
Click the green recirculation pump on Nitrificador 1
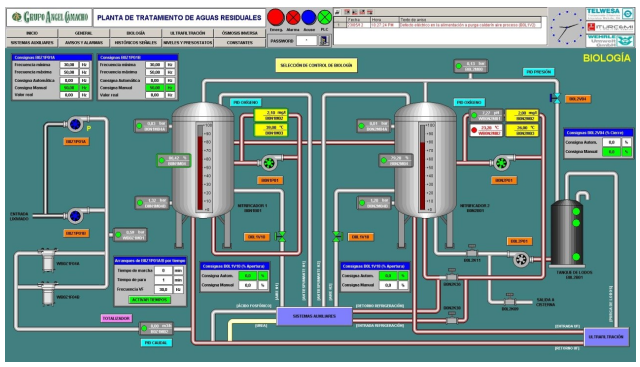tap(269, 163)
